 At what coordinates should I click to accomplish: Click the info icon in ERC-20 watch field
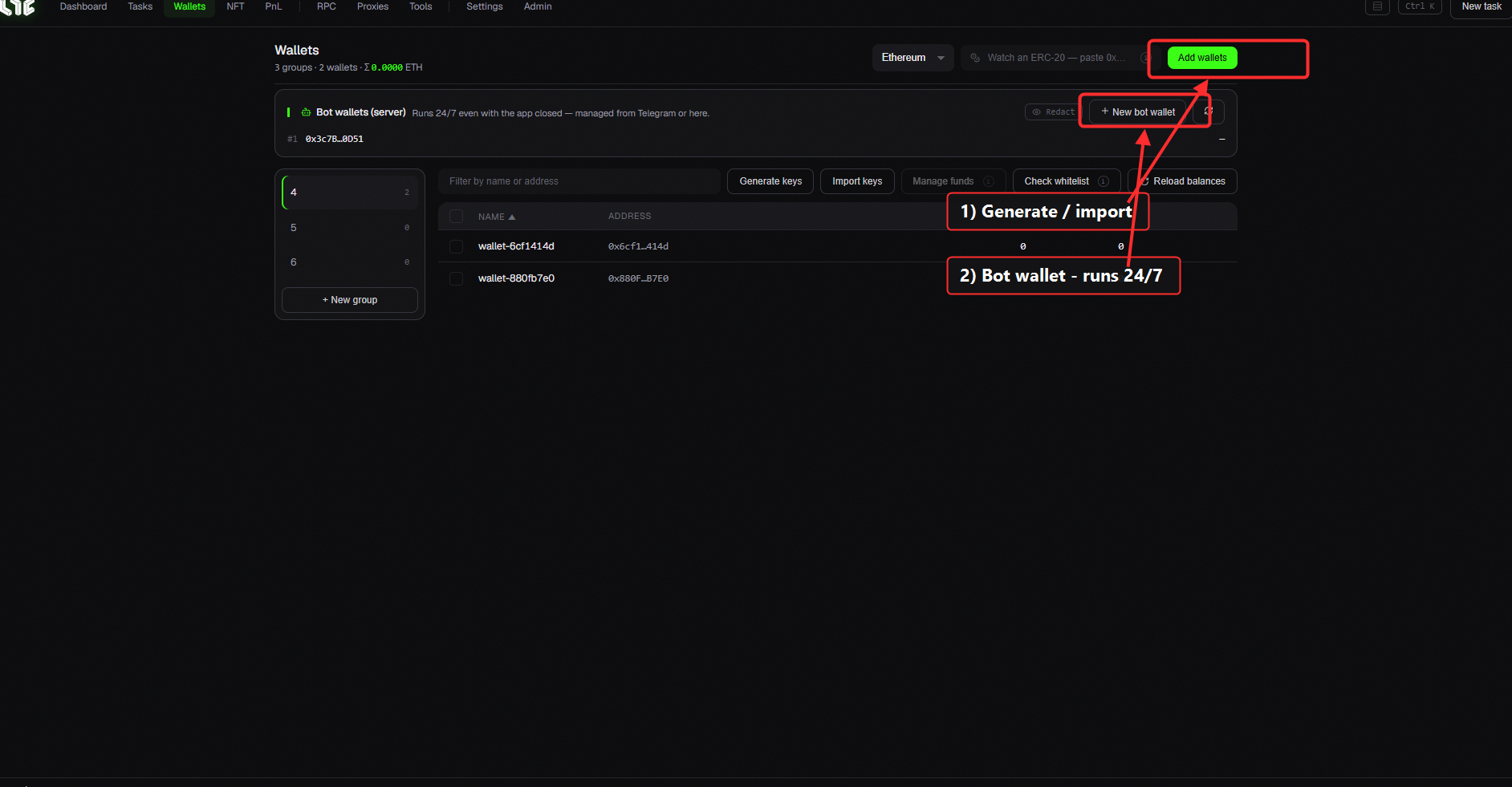(x=1145, y=58)
